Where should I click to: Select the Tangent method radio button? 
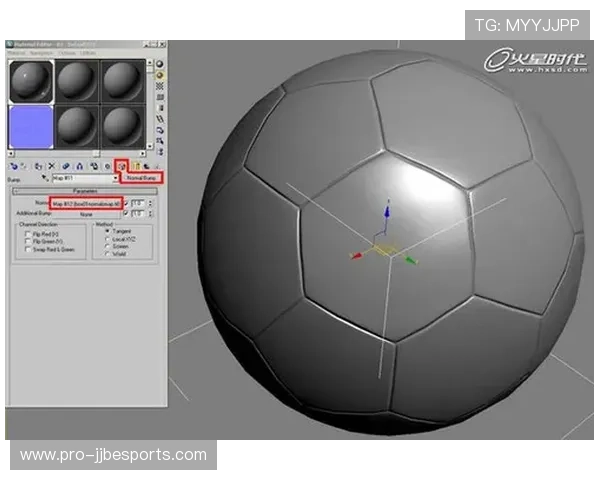pyautogui.click(x=108, y=231)
